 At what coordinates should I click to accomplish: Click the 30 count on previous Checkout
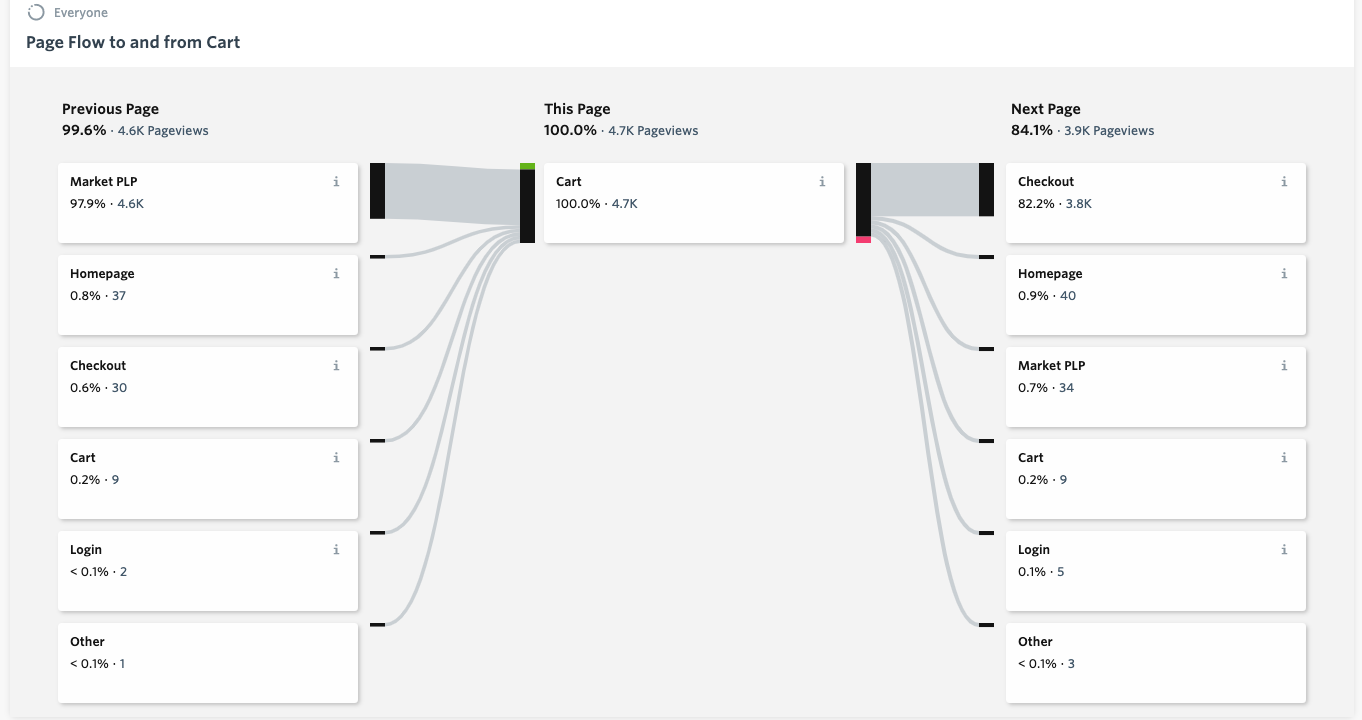(x=119, y=388)
